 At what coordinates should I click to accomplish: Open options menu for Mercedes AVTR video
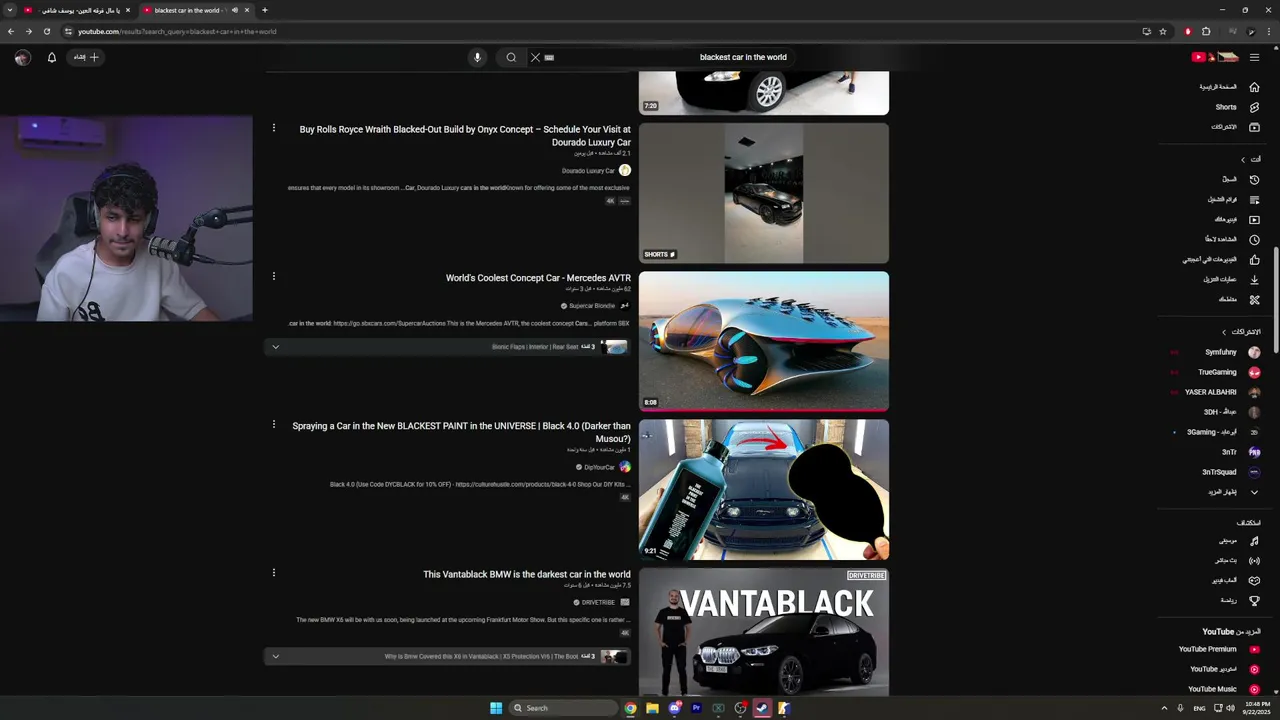click(274, 276)
